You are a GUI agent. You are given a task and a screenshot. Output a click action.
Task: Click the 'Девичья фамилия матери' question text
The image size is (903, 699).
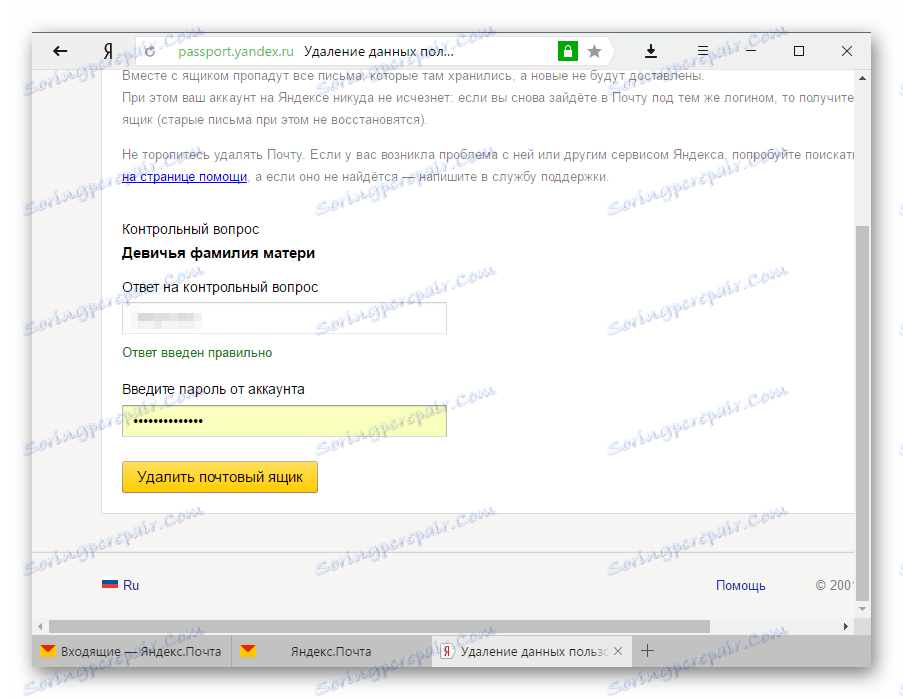coord(218,253)
